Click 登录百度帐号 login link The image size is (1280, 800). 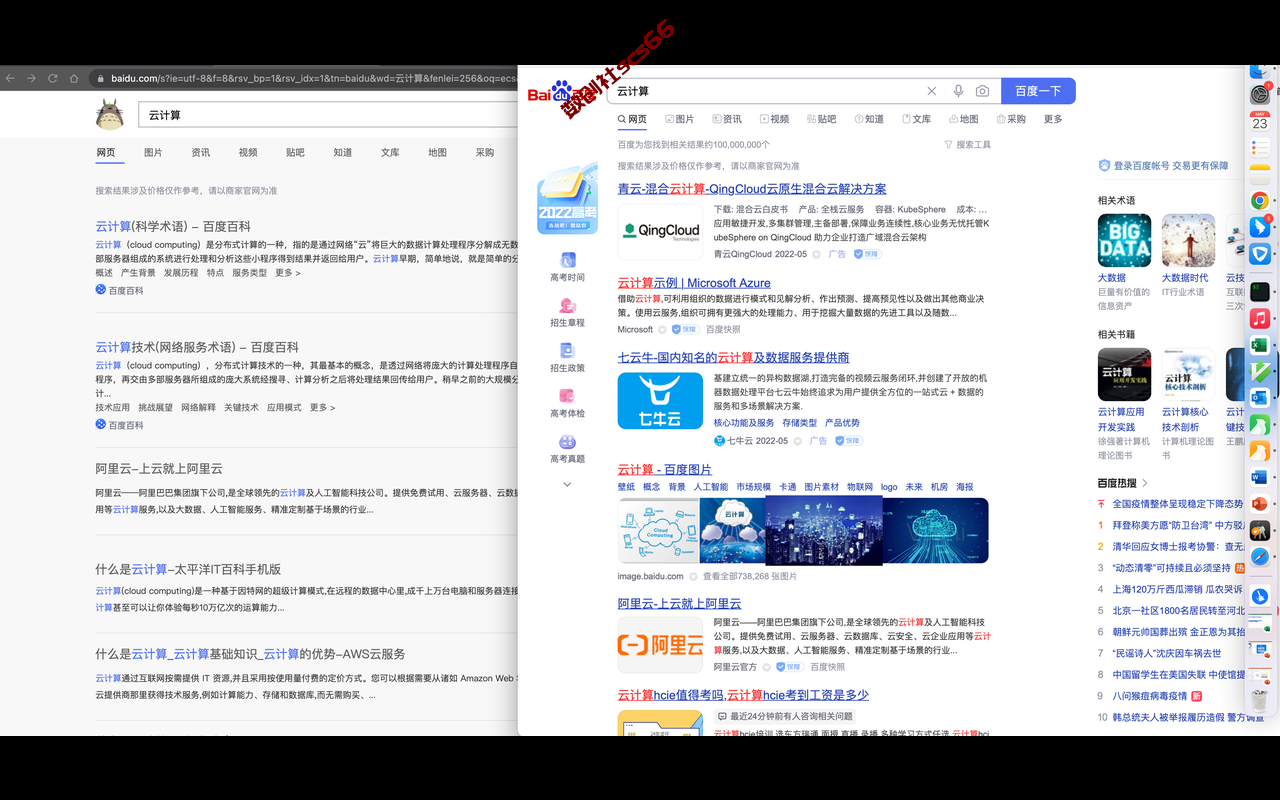pos(1163,166)
